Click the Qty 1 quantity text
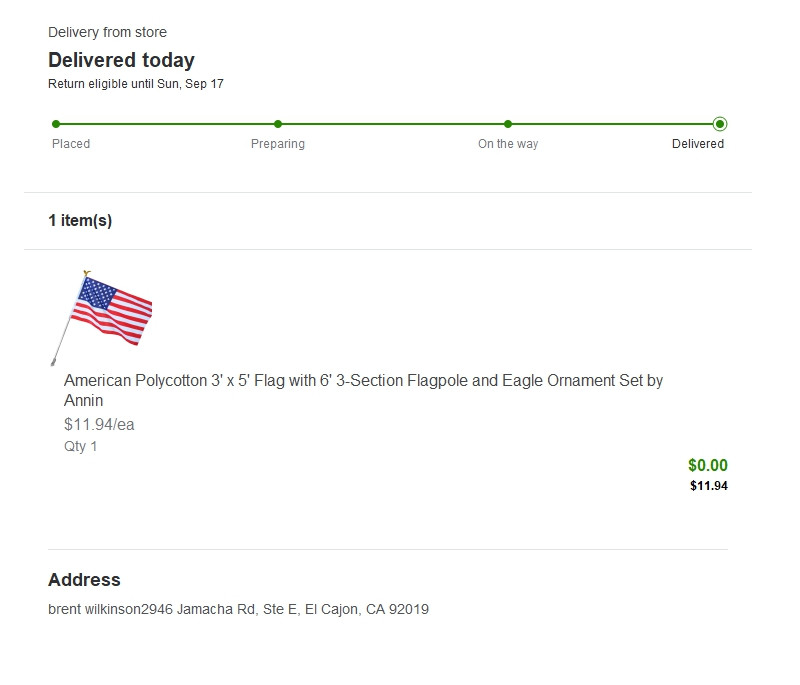Screen dimensions: 800x685 coord(81,446)
